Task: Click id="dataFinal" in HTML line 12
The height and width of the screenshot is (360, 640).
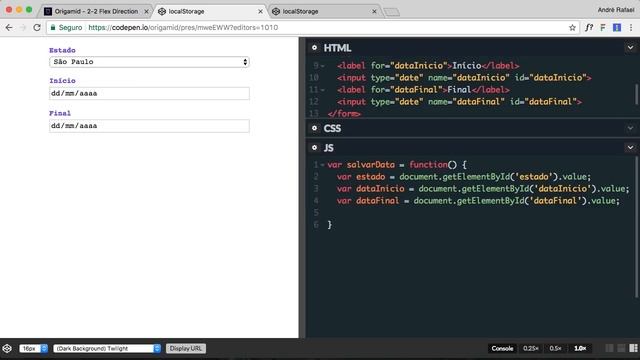Action: coord(543,102)
